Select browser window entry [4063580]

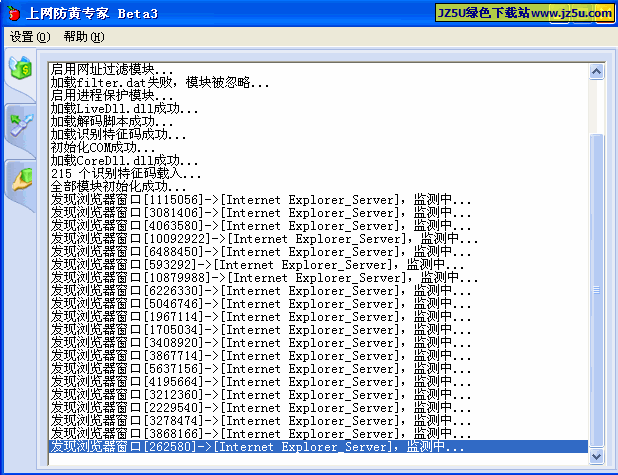pos(318,225)
